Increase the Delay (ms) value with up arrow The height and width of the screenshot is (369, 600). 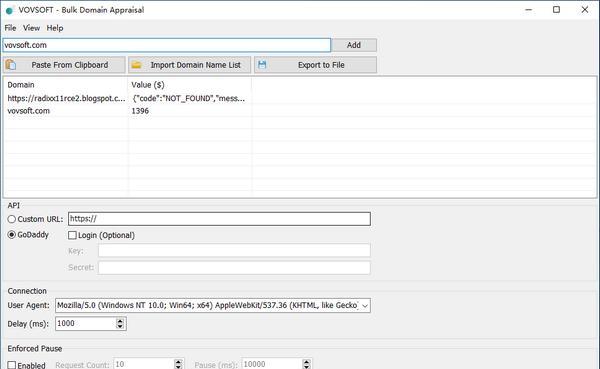120,321
